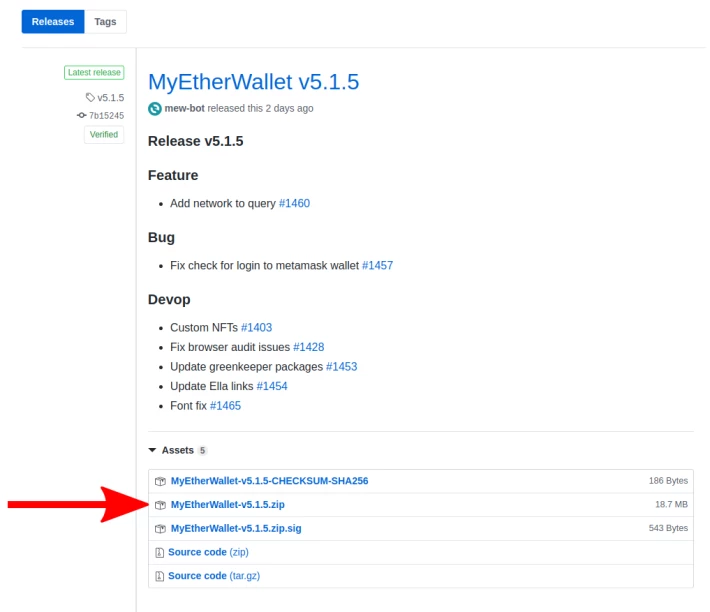Click the mew-bot avatar icon
This screenshot has width=710, height=612.
[155, 109]
